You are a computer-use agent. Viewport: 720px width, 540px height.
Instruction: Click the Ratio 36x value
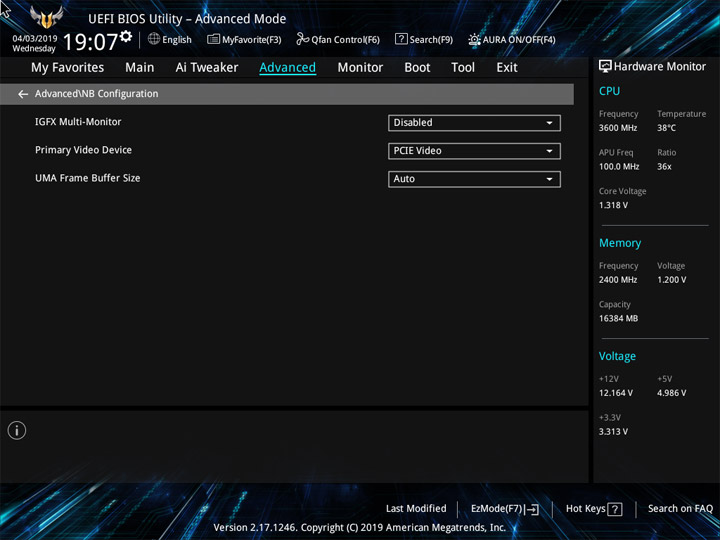coord(664,167)
